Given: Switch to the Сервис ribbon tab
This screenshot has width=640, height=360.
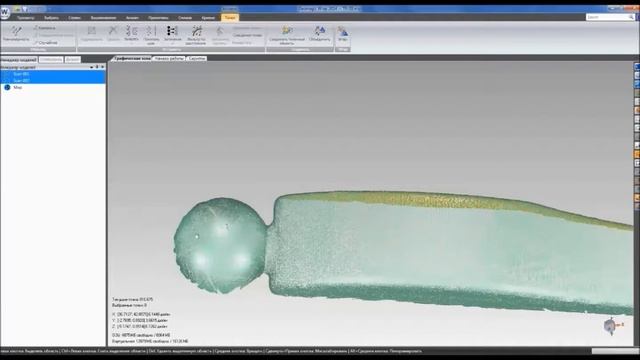Looking at the screenshot, I should [x=74, y=18].
